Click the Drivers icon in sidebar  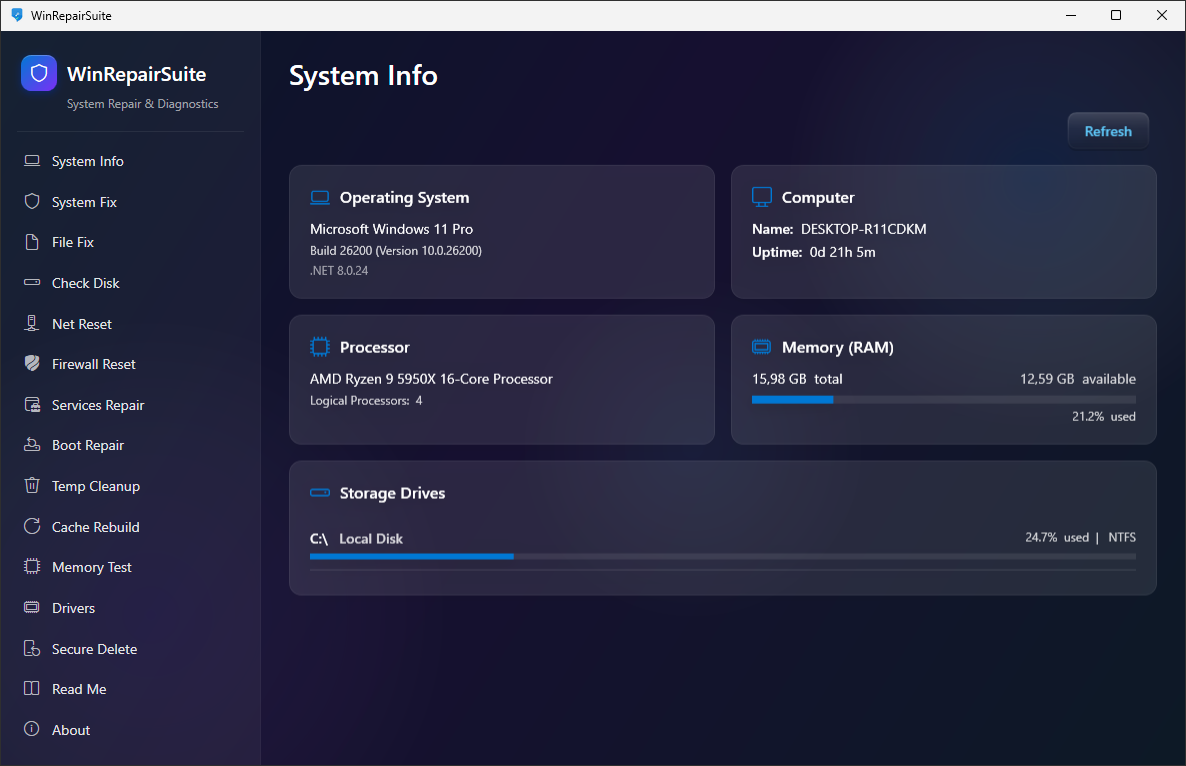pyautogui.click(x=32, y=607)
